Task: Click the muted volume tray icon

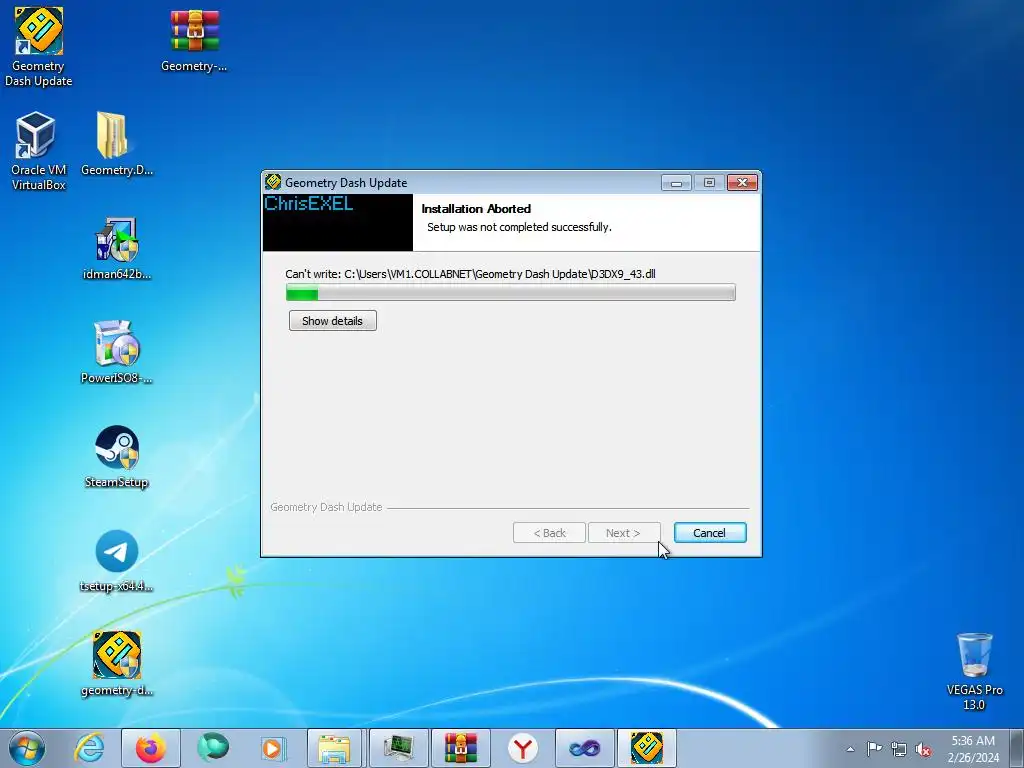Action: [x=923, y=749]
